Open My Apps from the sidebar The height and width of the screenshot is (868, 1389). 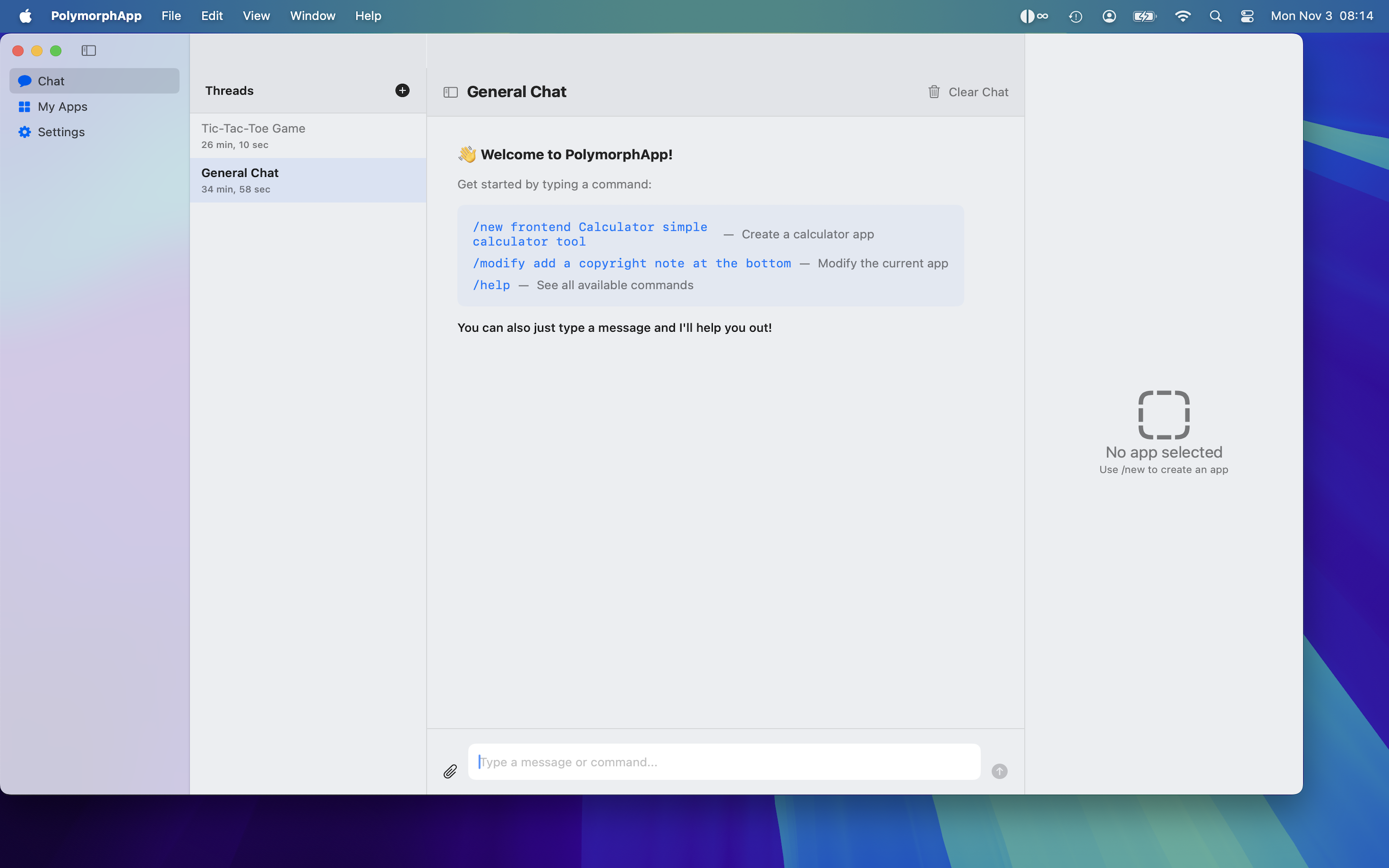tap(62, 107)
